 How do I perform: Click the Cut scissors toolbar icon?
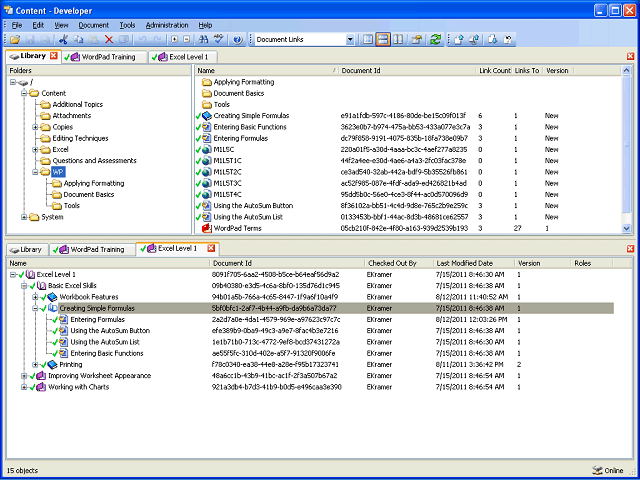click(x=63, y=40)
